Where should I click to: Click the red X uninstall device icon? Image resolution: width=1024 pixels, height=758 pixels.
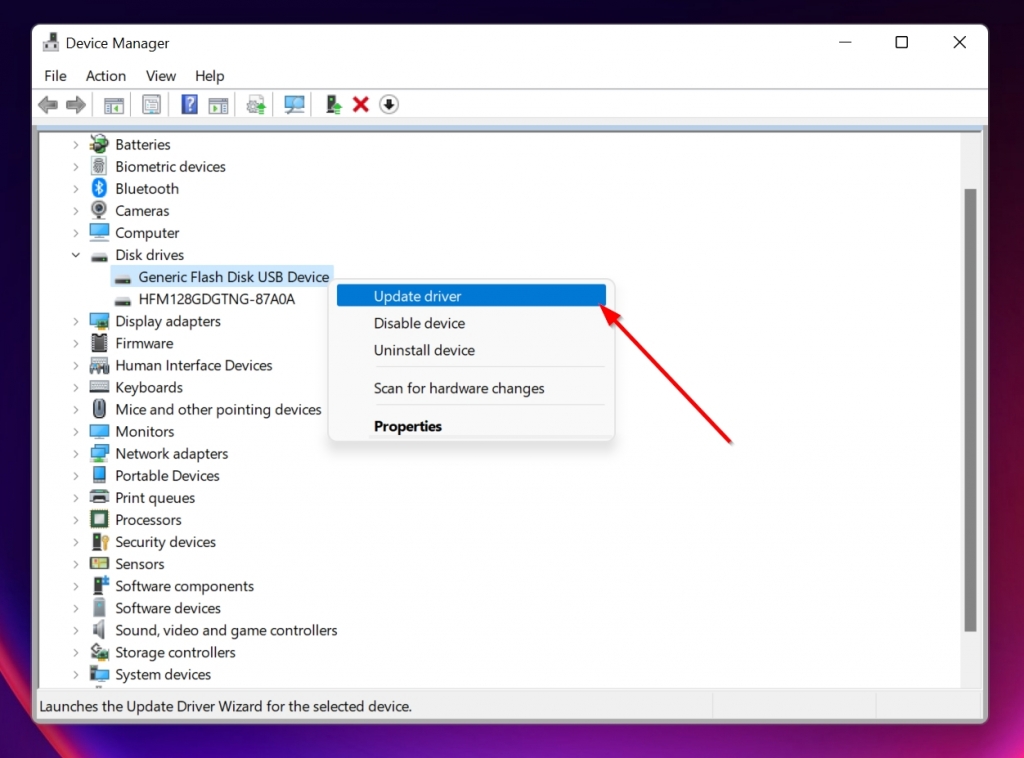coord(361,104)
